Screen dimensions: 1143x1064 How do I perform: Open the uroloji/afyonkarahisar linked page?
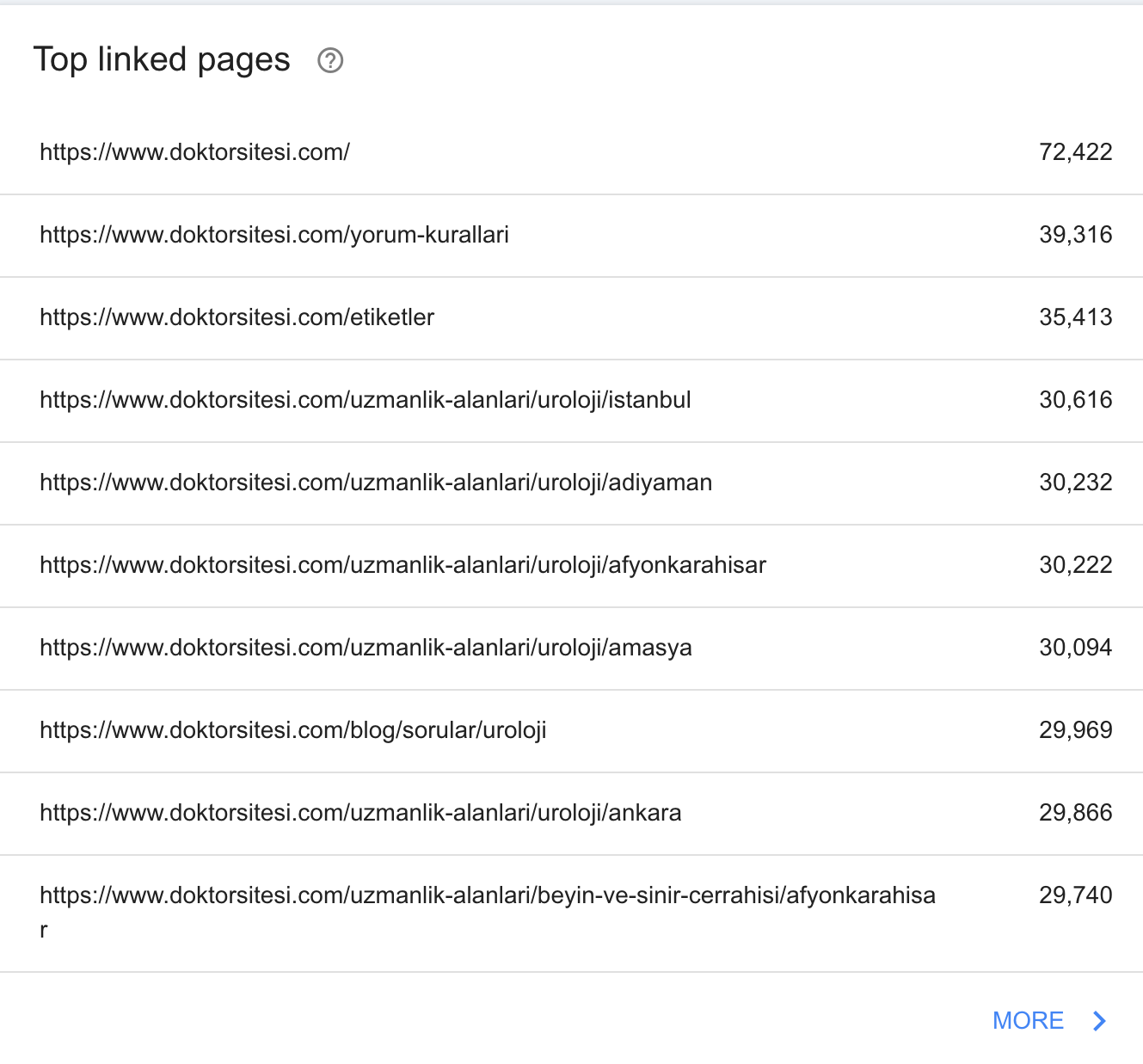coord(571,566)
